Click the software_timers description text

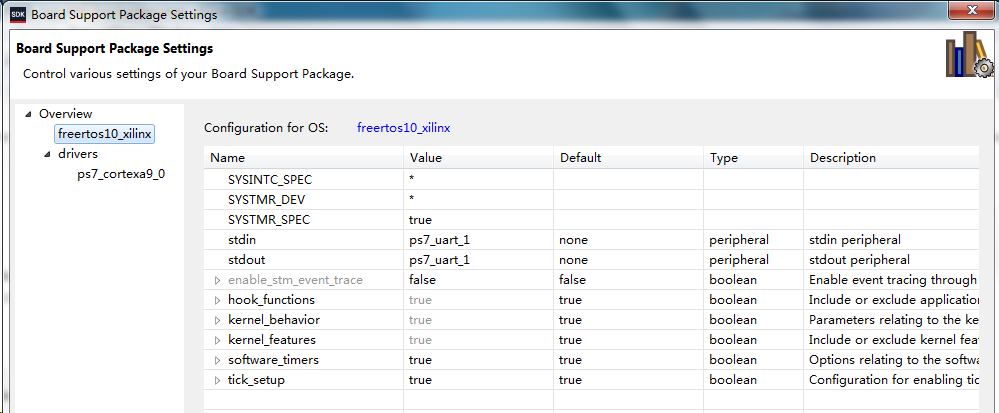pos(894,360)
